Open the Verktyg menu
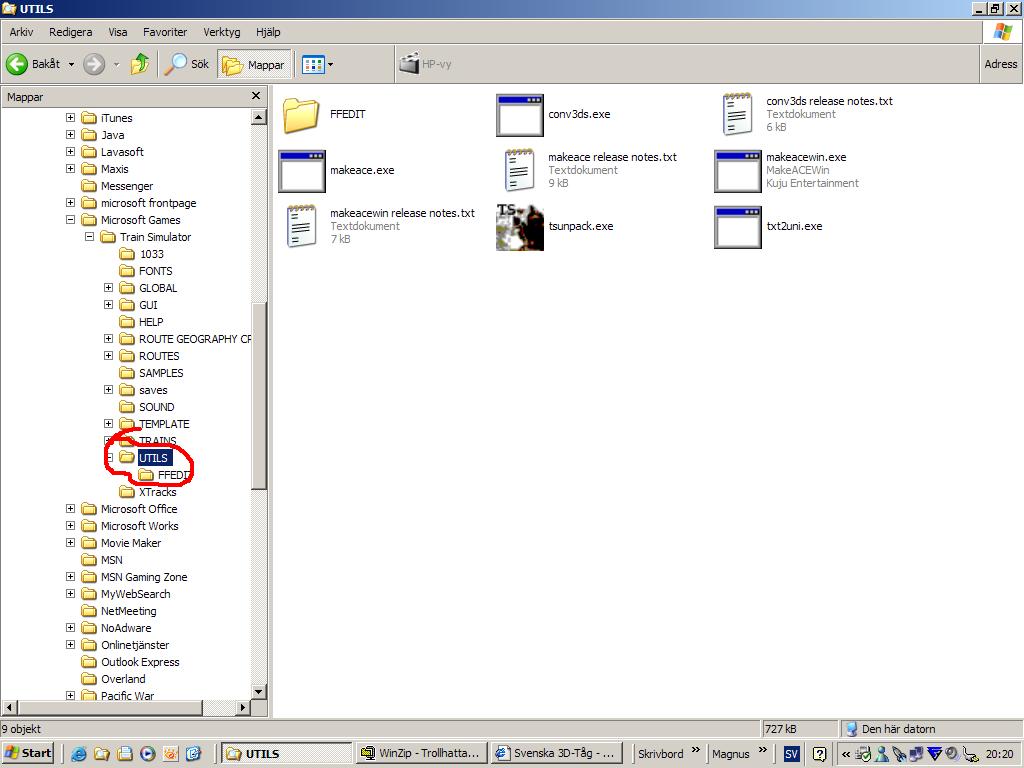This screenshot has width=1024, height=768. [221, 32]
